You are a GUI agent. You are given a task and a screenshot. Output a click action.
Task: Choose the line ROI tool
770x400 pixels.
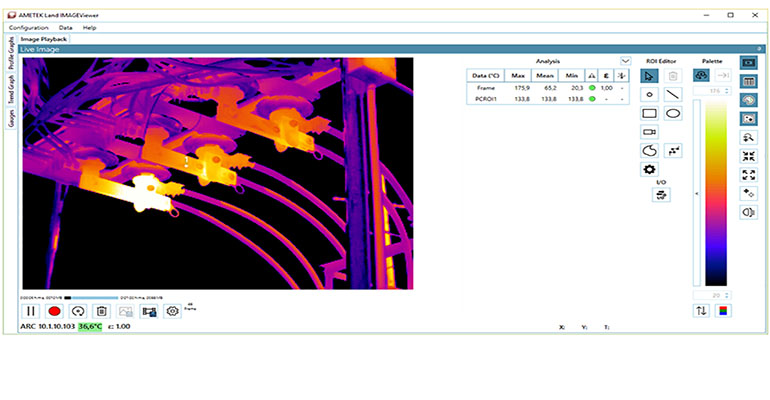[x=673, y=95]
